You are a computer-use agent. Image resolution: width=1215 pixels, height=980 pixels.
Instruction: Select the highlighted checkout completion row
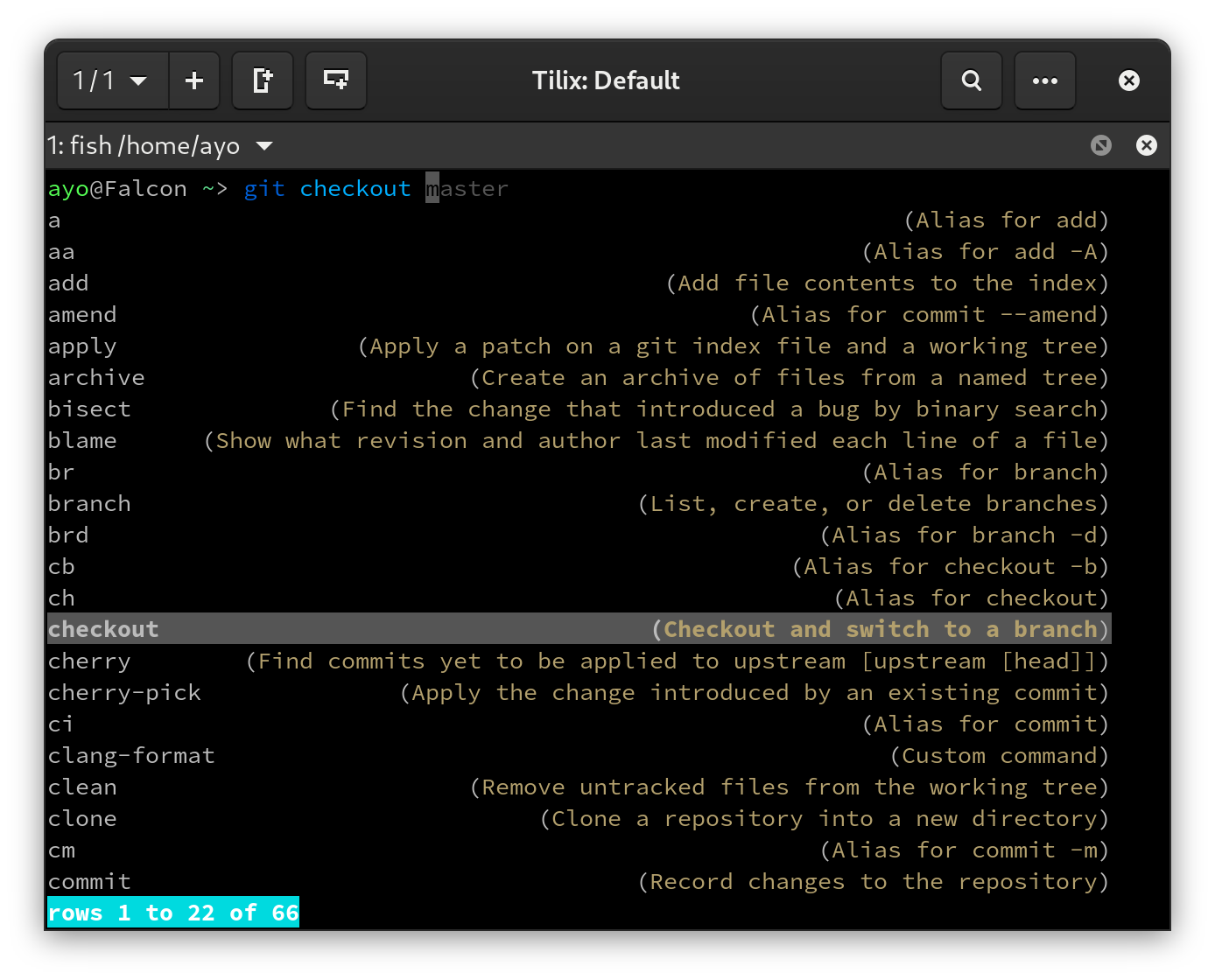103,629
